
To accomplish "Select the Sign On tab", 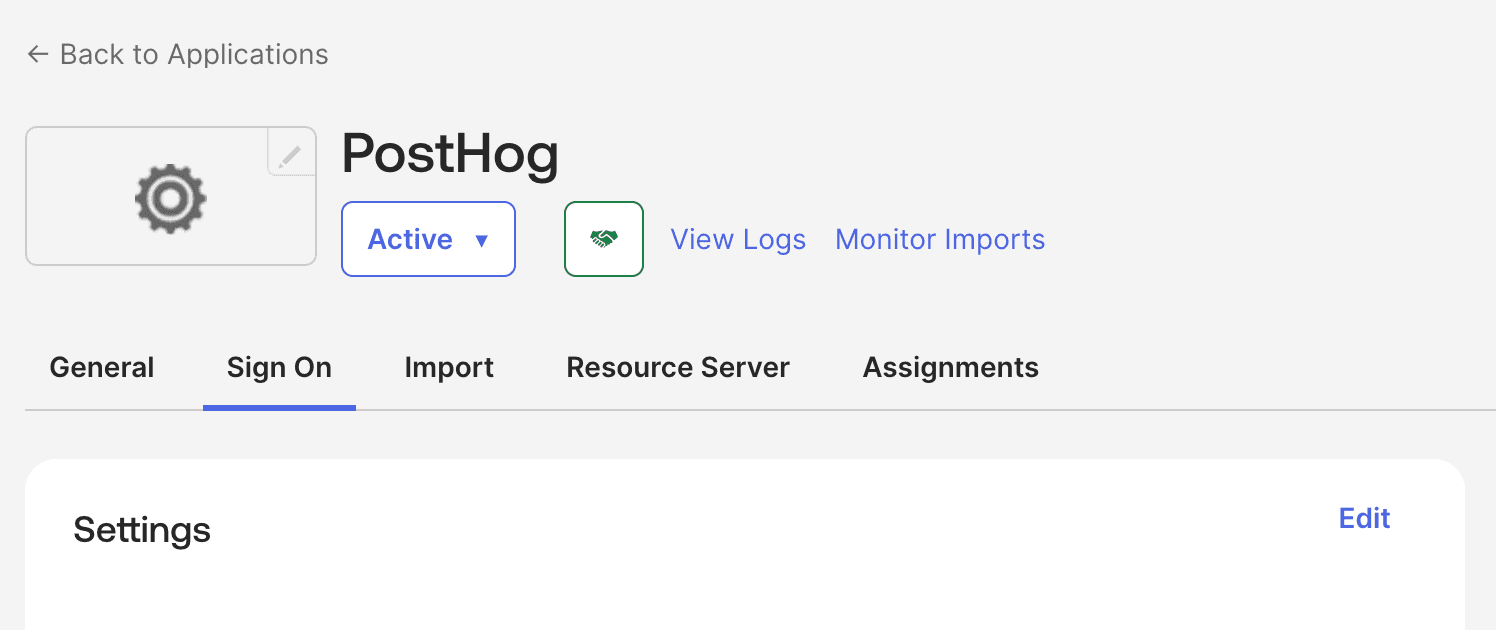I will coord(279,368).
